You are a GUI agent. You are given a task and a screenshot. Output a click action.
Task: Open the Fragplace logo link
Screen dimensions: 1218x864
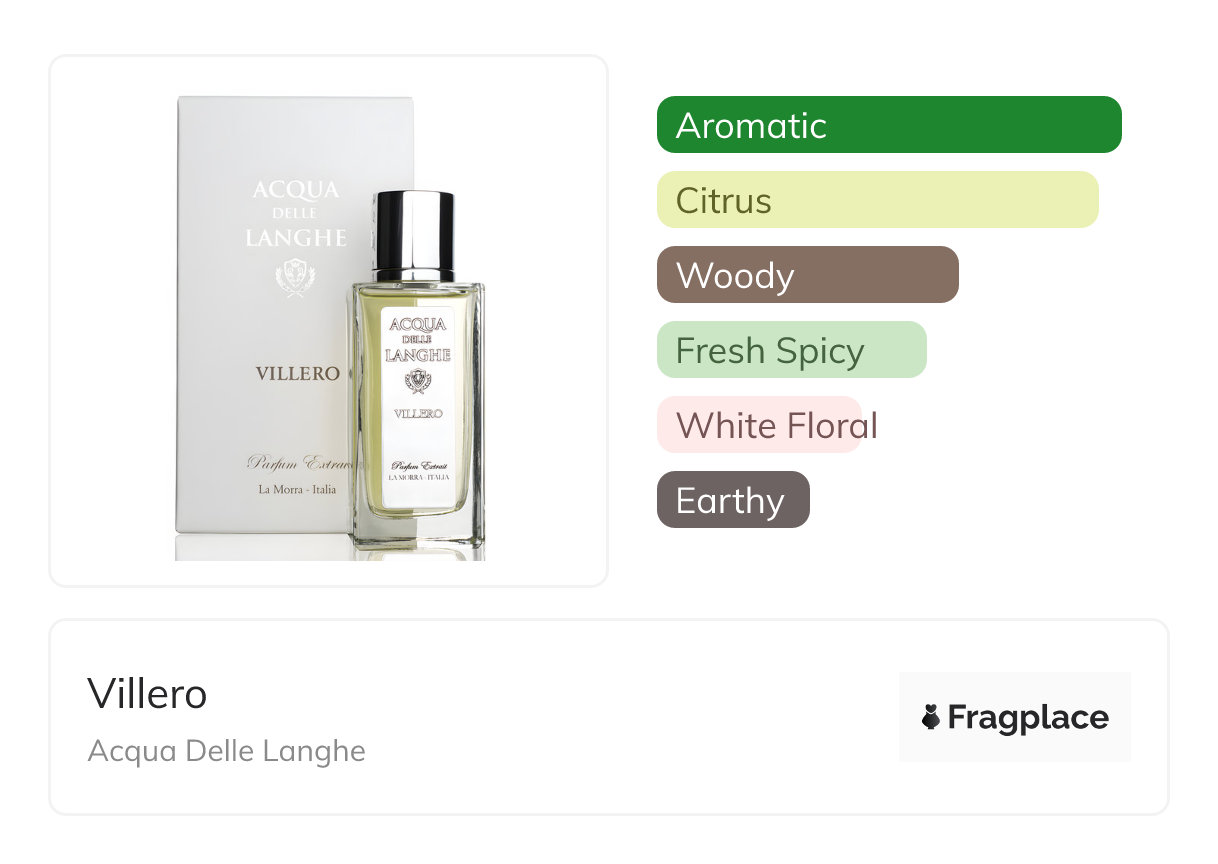(x=1015, y=717)
